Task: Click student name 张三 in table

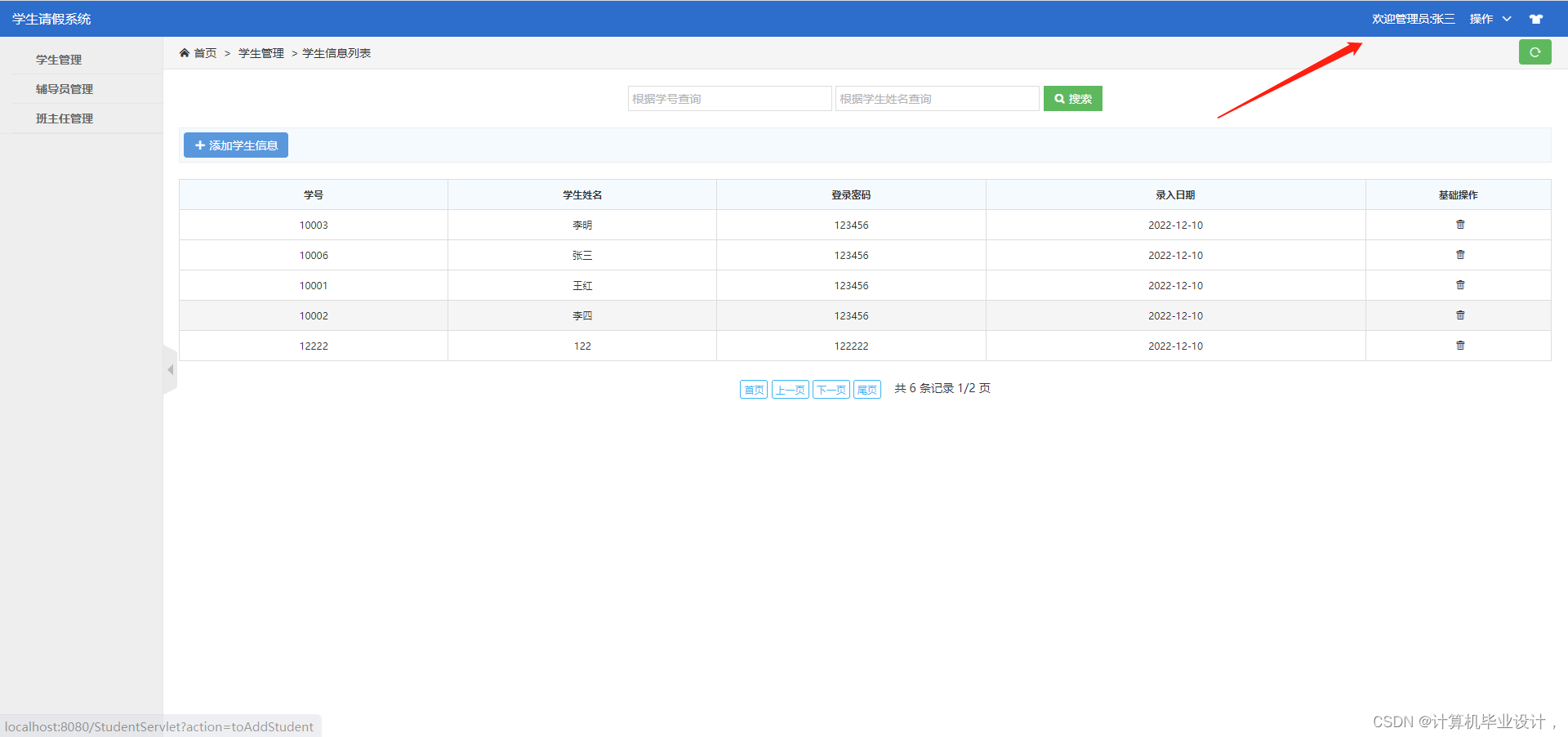Action: pos(582,256)
